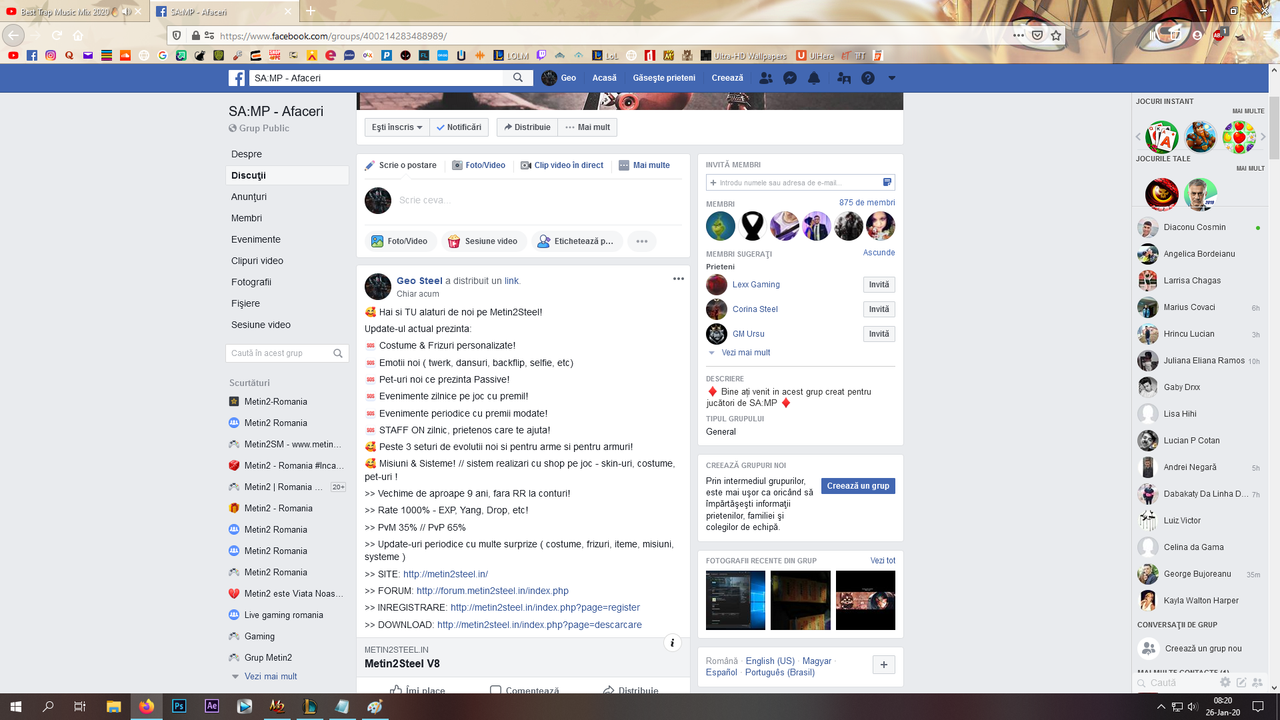Click the Distribuie group button
The image size is (1280, 720).
(526, 127)
